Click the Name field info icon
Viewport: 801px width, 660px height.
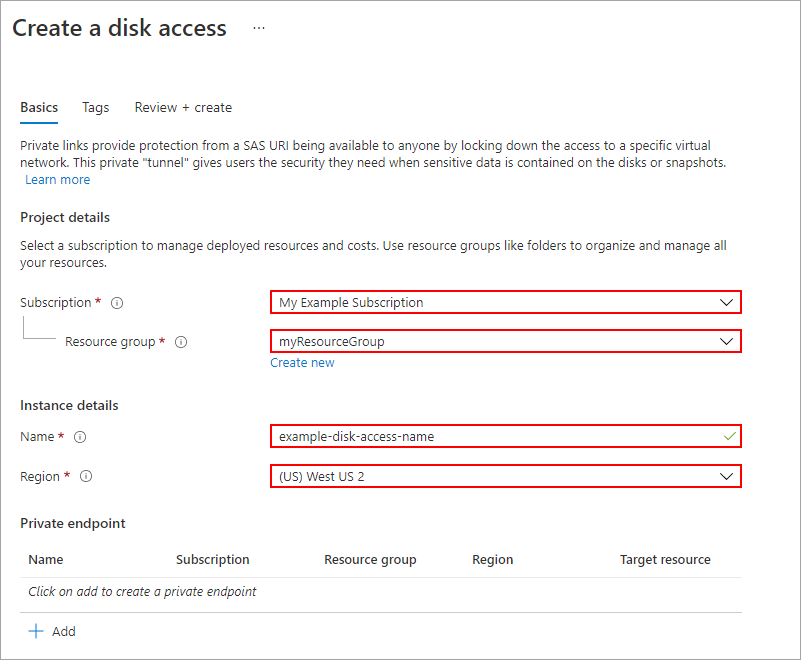pos(80,437)
